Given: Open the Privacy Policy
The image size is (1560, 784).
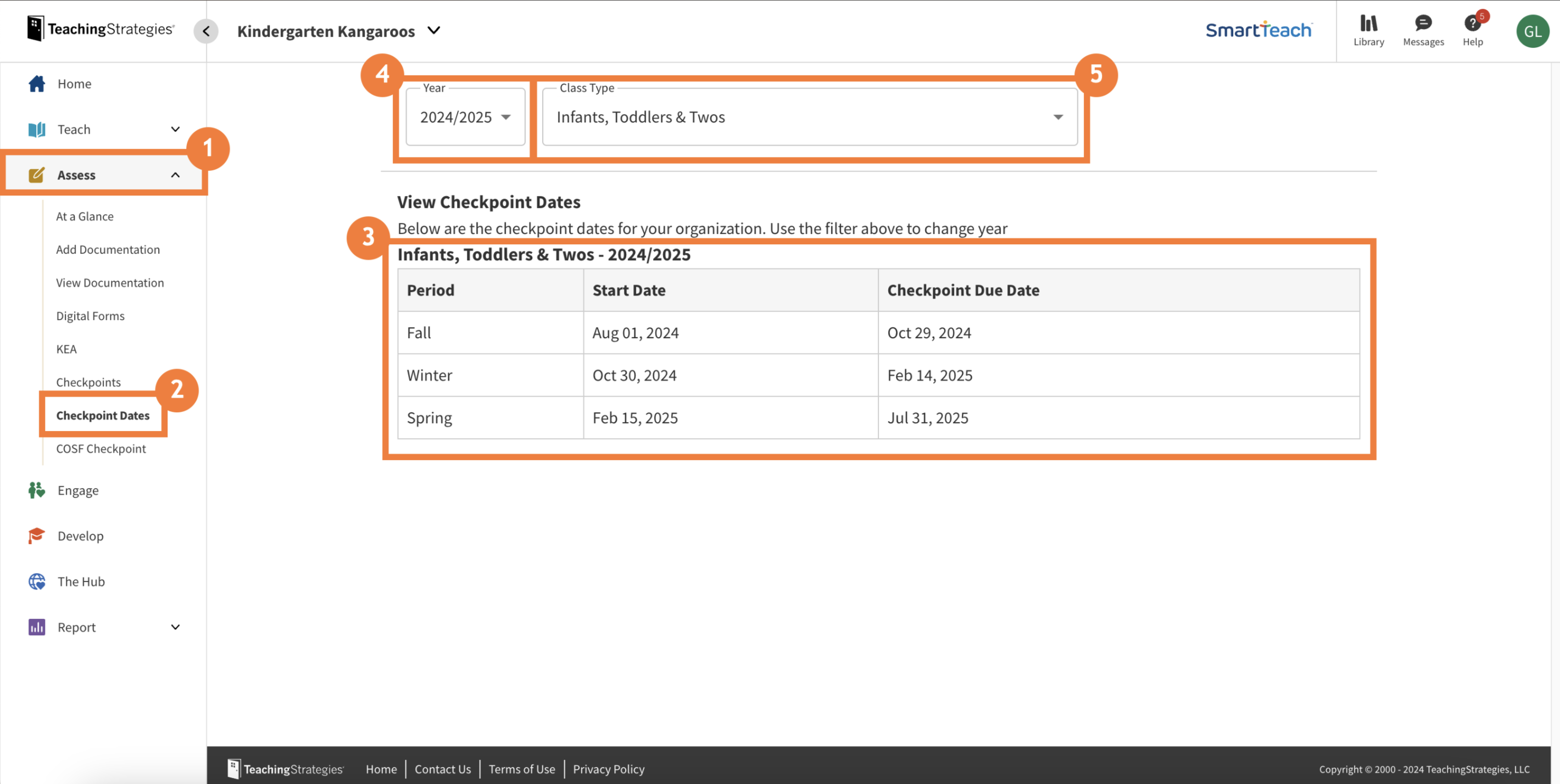Looking at the screenshot, I should pos(608,769).
